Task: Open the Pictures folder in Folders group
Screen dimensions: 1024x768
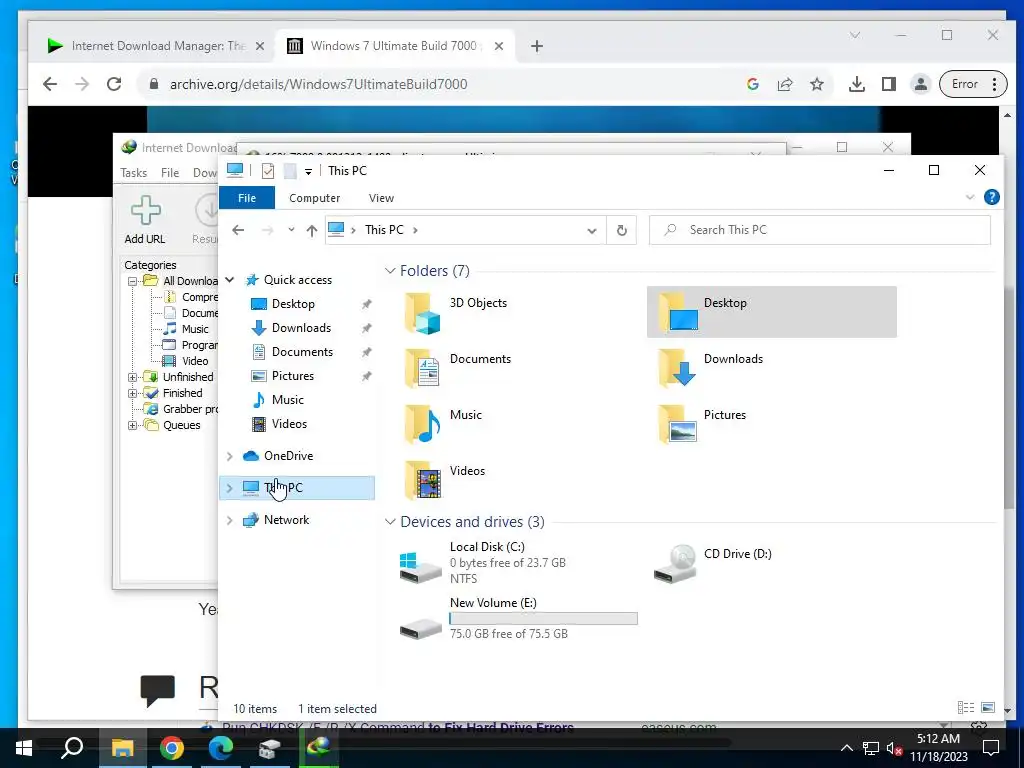Action: click(x=771, y=424)
